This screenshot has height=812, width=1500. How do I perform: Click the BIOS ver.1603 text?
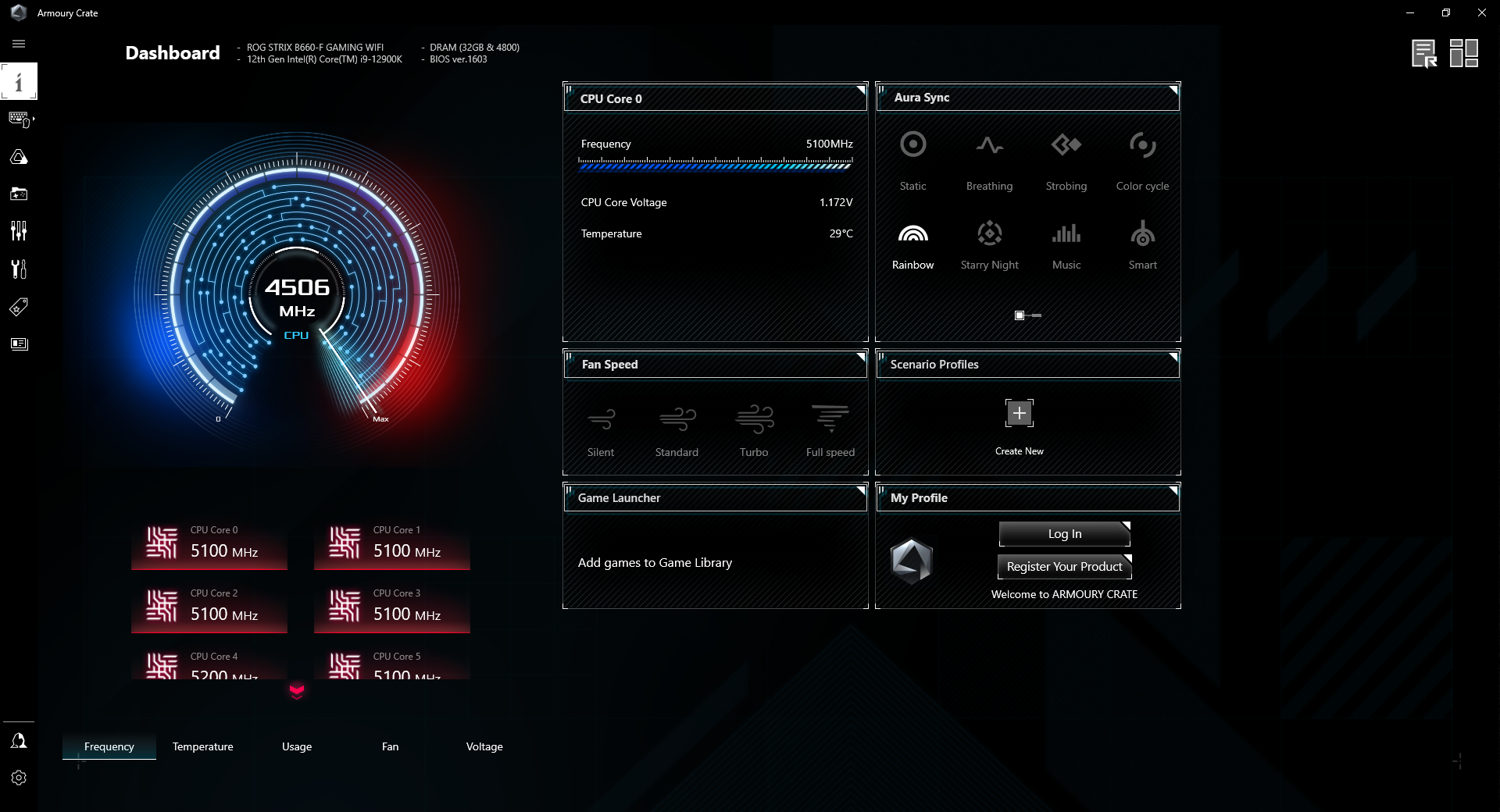[459, 59]
